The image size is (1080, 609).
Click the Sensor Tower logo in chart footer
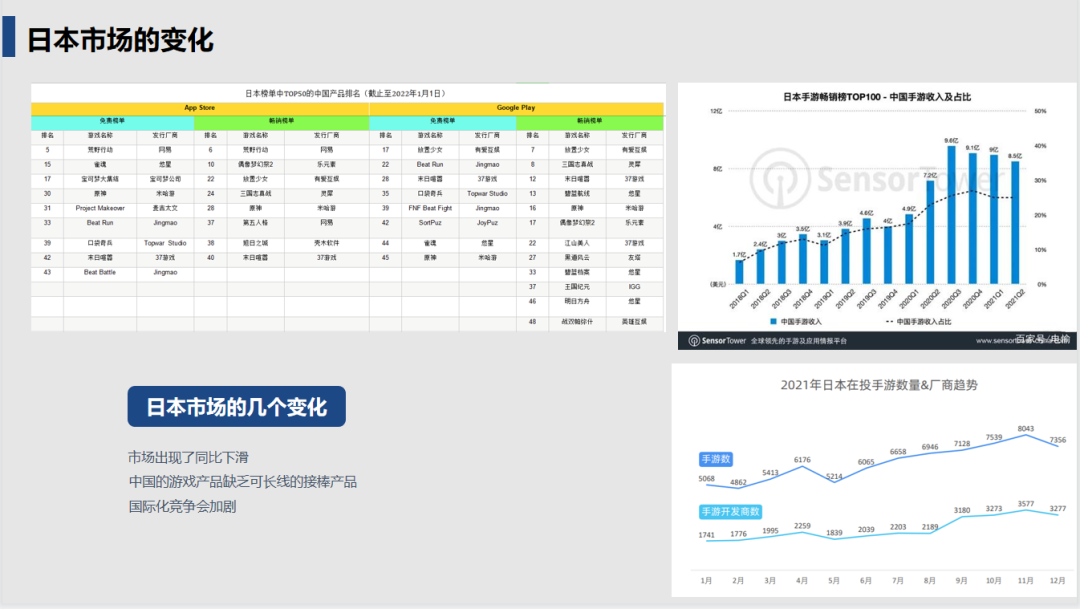coord(717,340)
